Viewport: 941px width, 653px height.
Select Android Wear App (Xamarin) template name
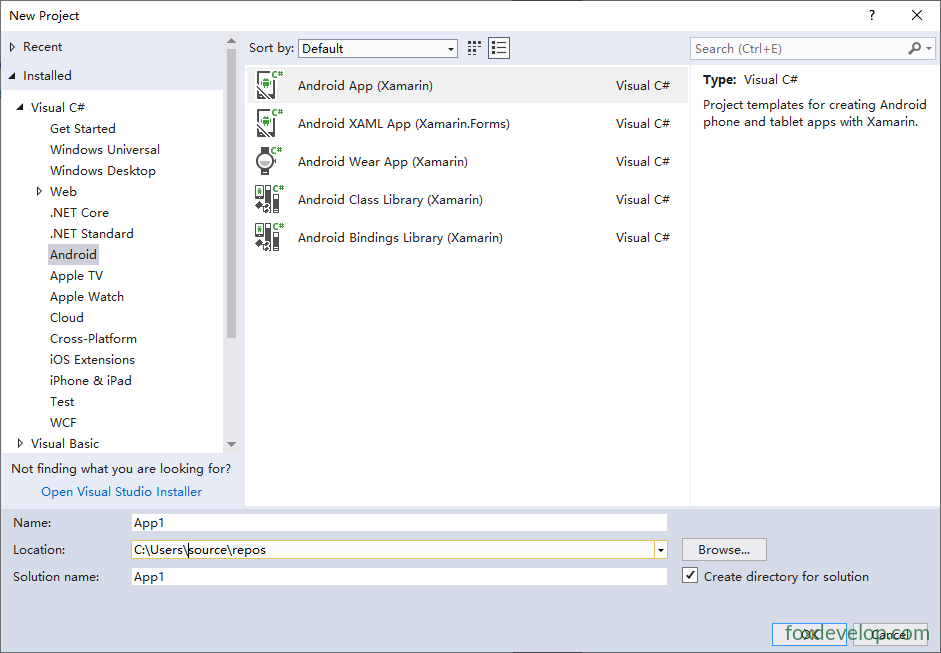click(383, 161)
